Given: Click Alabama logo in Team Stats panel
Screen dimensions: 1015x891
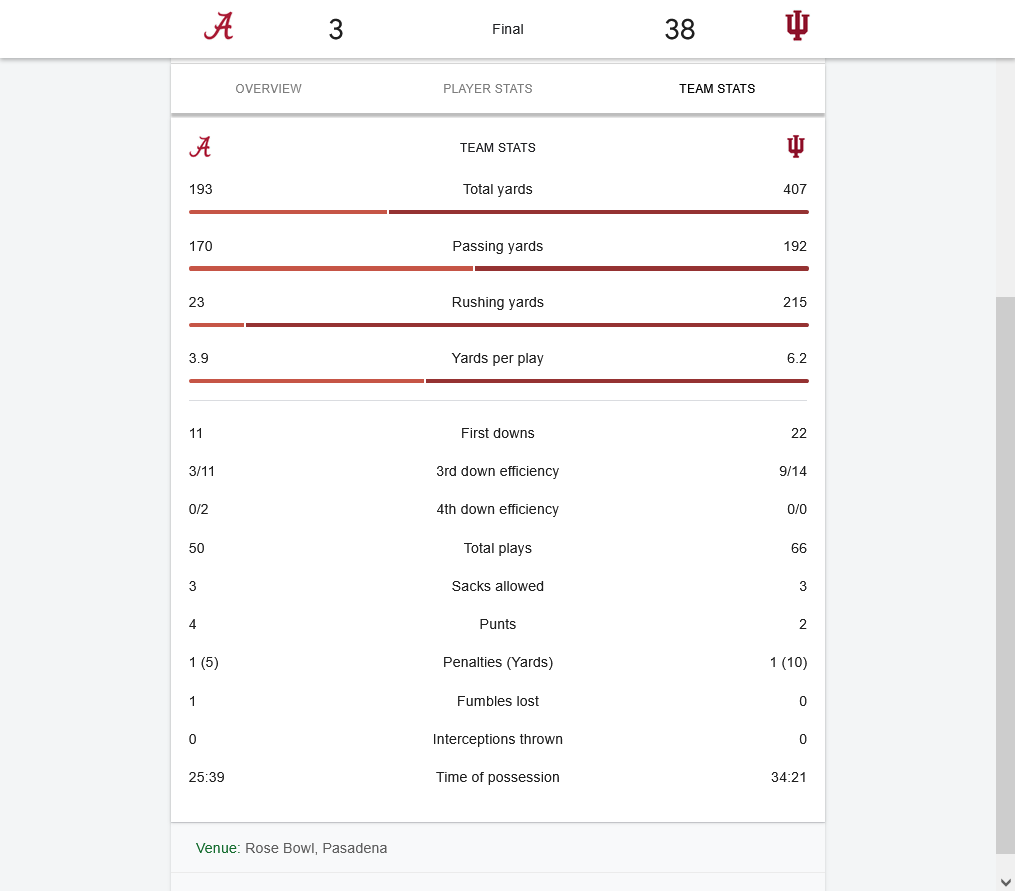Looking at the screenshot, I should tap(200, 147).
